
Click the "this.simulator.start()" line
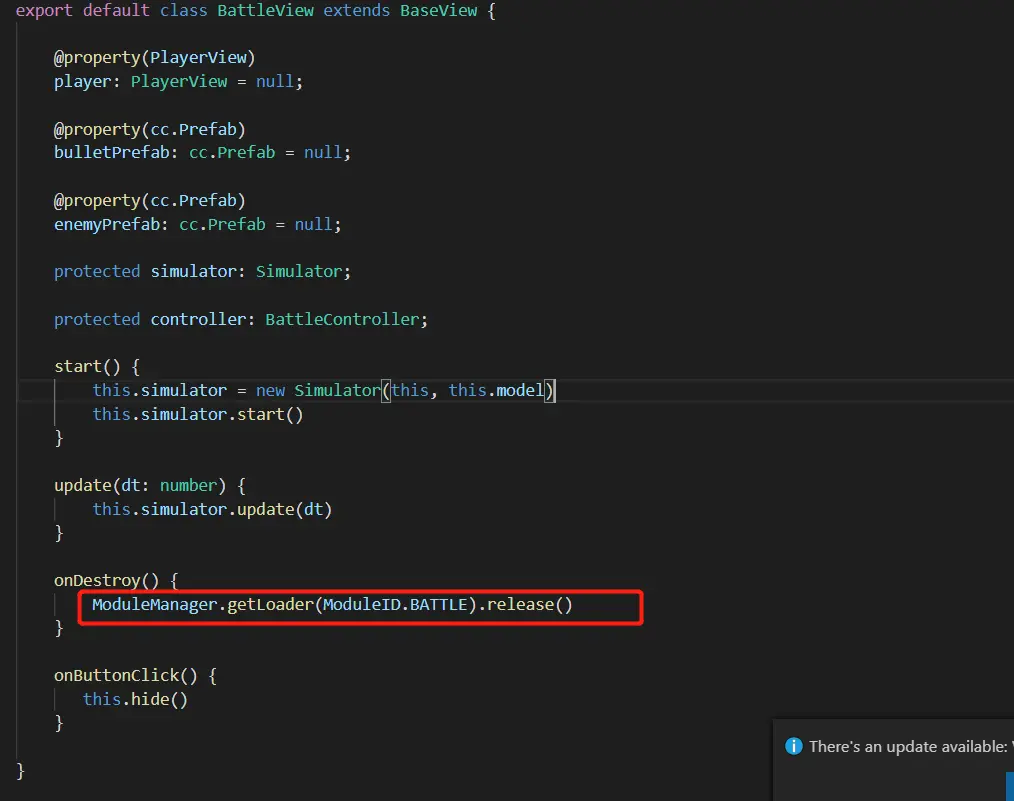(x=198, y=414)
